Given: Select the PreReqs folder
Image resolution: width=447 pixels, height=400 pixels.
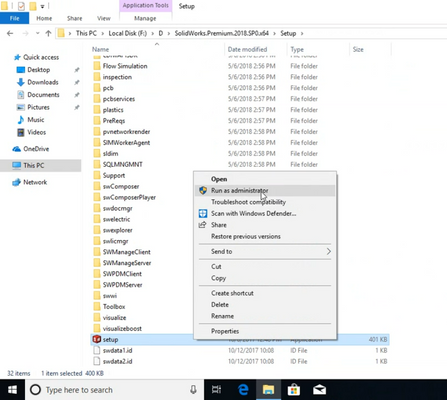Looking at the screenshot, I should click(x=114, y=121).
